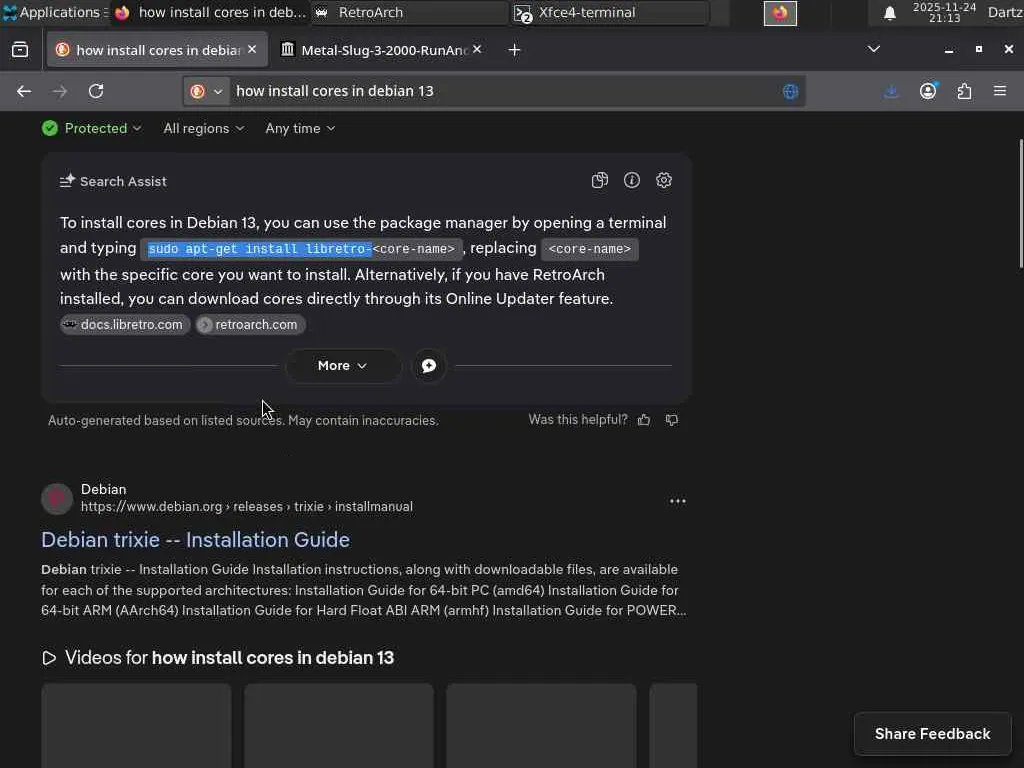The height and width of the screenshot is (768, 1024).
Task: Click the '<core-name>' code snippet after 'replacing'
Action: click(x=590, y=249)
